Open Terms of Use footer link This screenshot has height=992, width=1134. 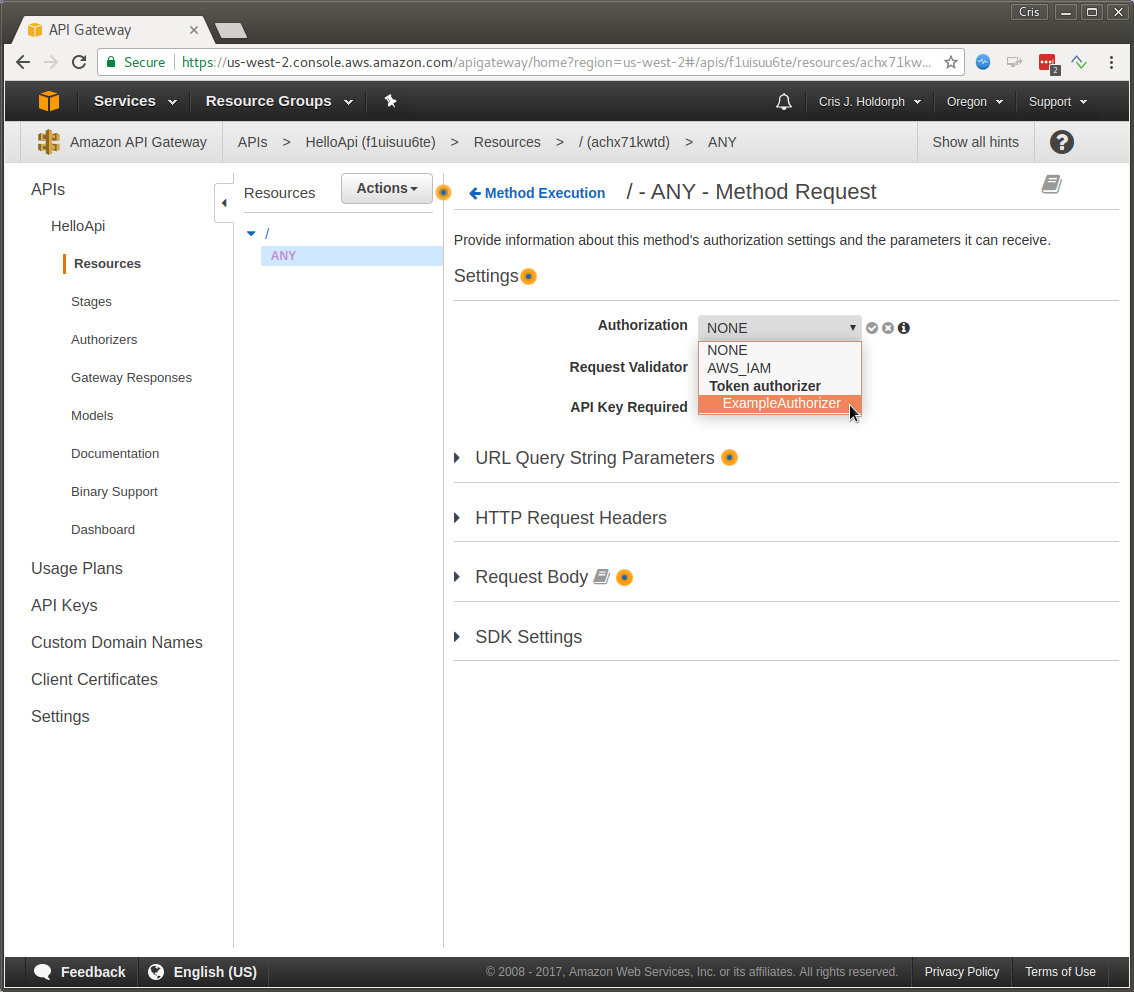1060,972
